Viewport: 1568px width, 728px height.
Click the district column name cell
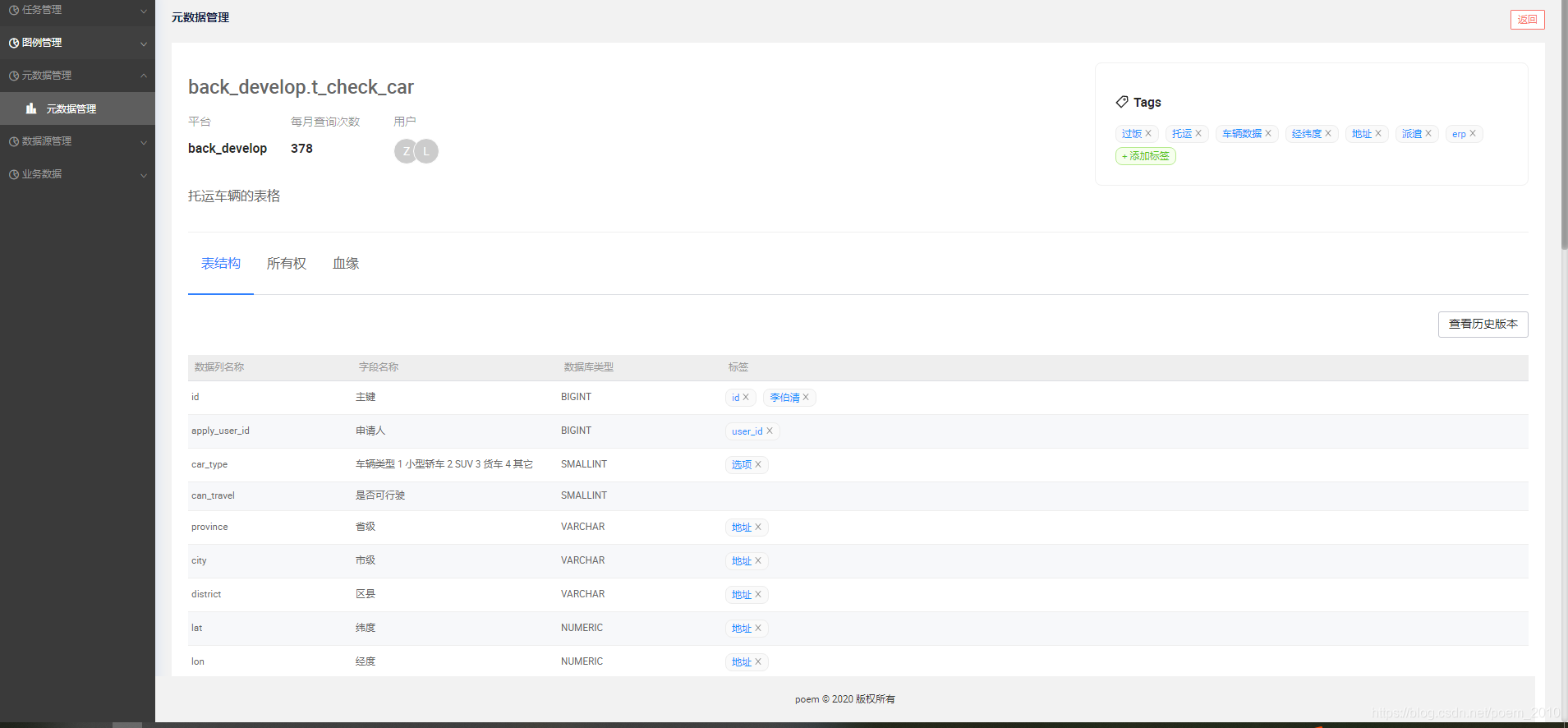pos(206,595)
